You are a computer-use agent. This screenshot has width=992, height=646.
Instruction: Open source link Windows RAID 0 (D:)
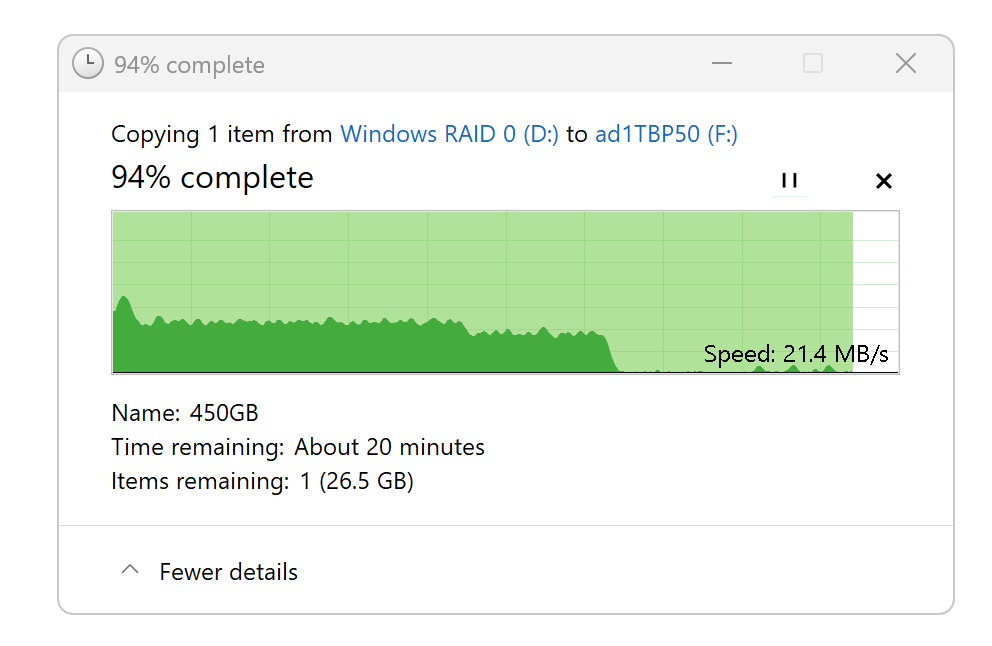pyautogui.click(x=449, y=134)
